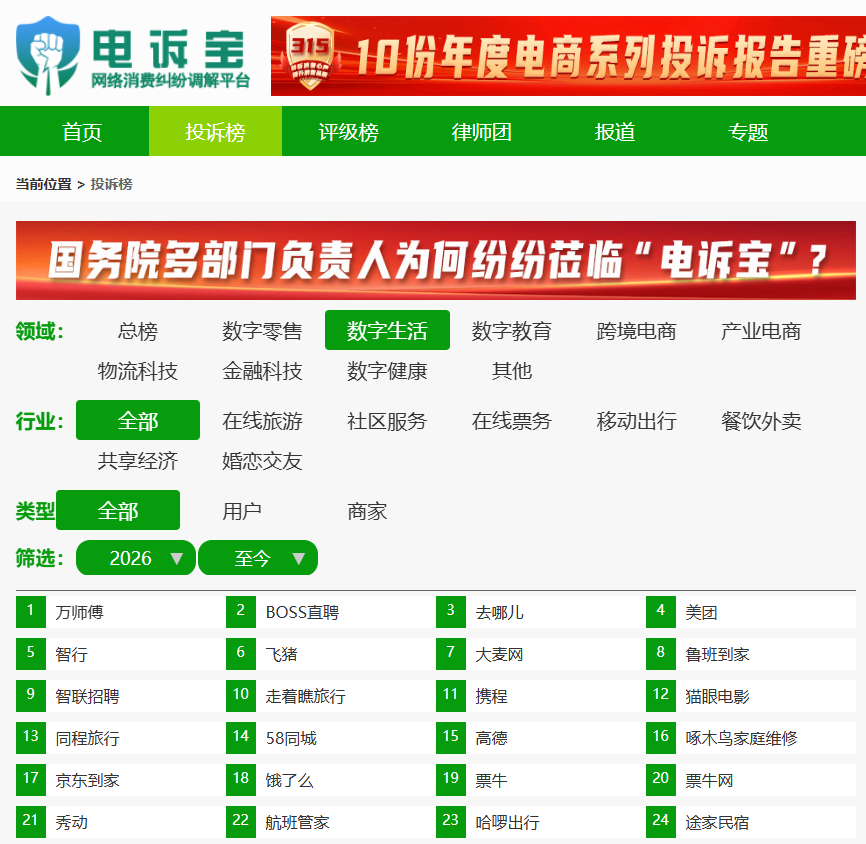Screen dimensions: 866x844
Task: Click the 投诉榜 breadcrumb link
Action: (x=111, y=184)
